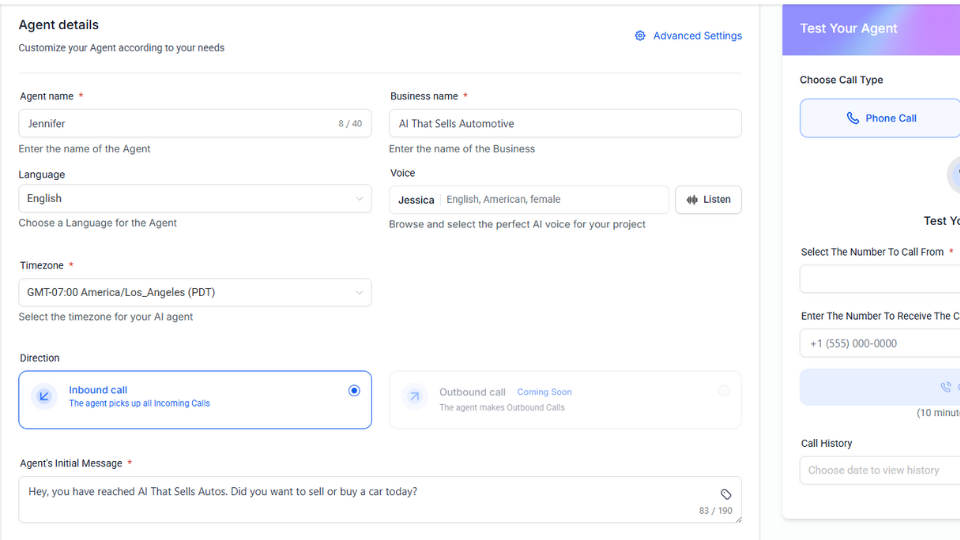Click the Coming Soon label
960x540 pixels.
tap(544, 392)
